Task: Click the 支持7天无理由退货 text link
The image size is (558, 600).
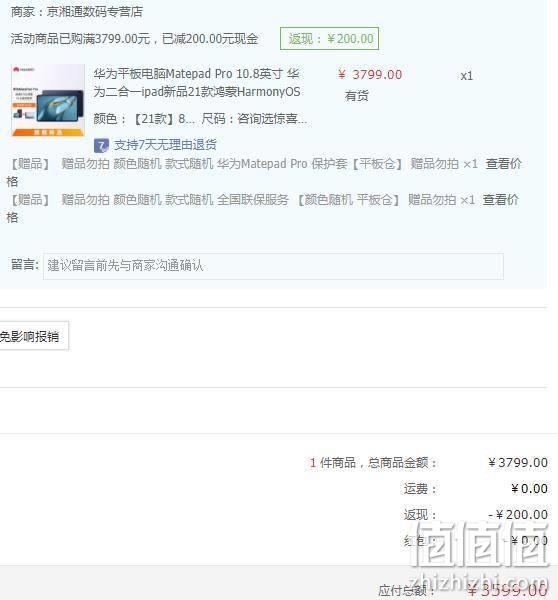Action: [165, 145]
